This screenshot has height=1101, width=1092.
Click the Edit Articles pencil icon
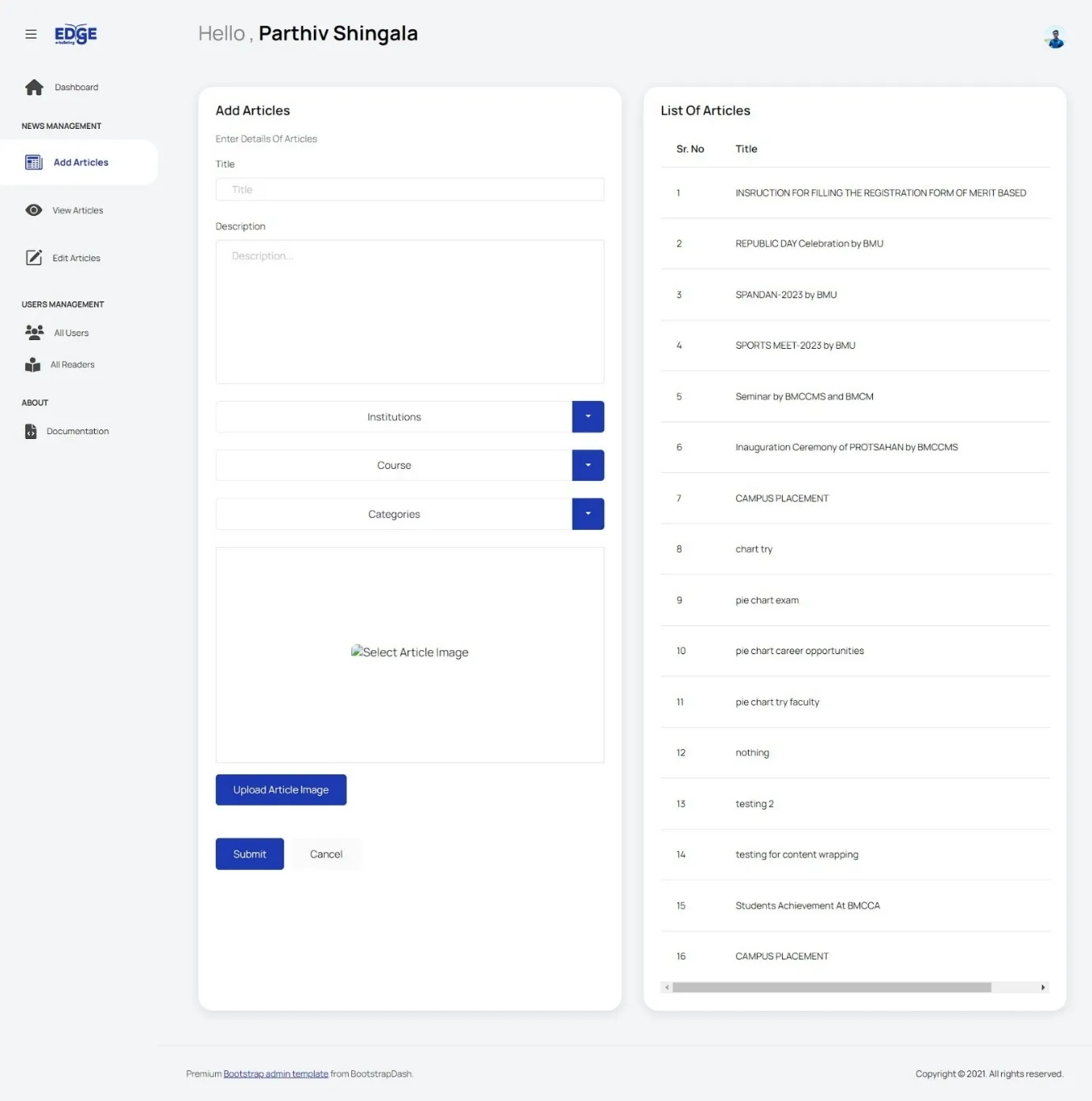tap(34, 258)
